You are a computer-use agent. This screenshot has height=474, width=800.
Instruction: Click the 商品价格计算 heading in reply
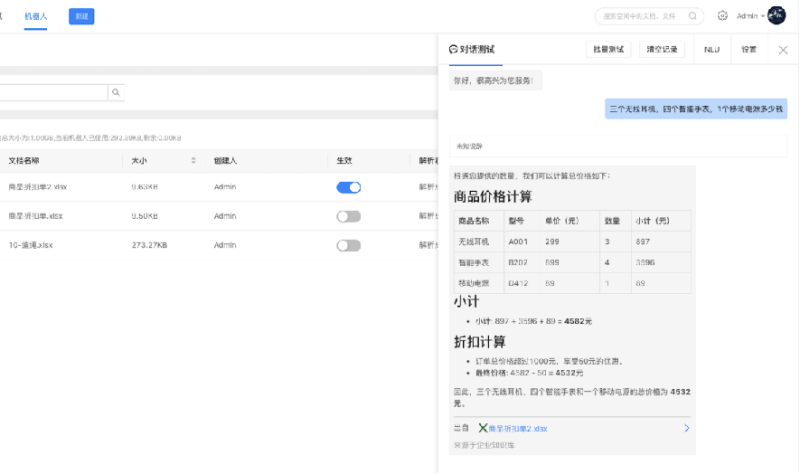(493, 196)
